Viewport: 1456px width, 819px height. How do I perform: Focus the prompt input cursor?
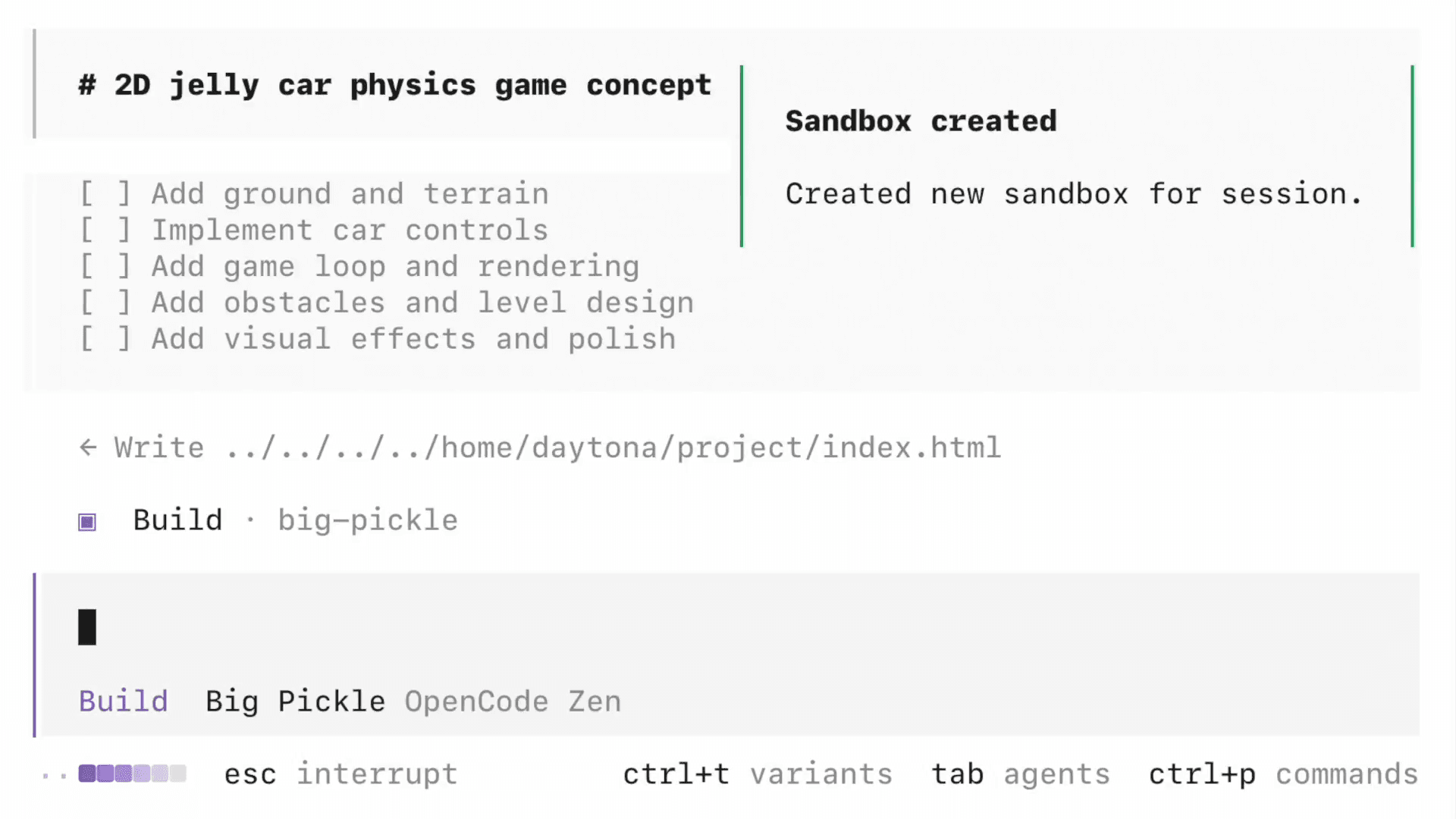(x=86, y=626)
